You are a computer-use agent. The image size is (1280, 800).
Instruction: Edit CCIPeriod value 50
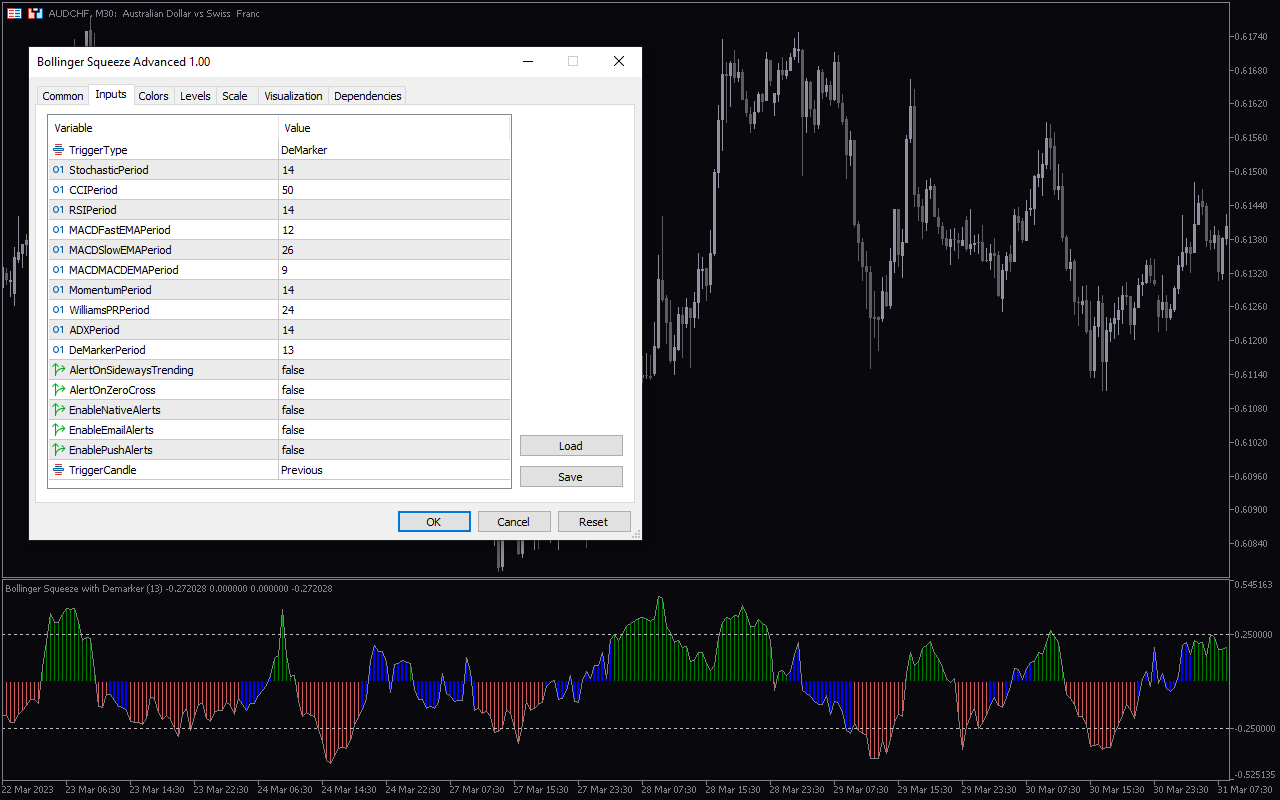tap(394, 190)
